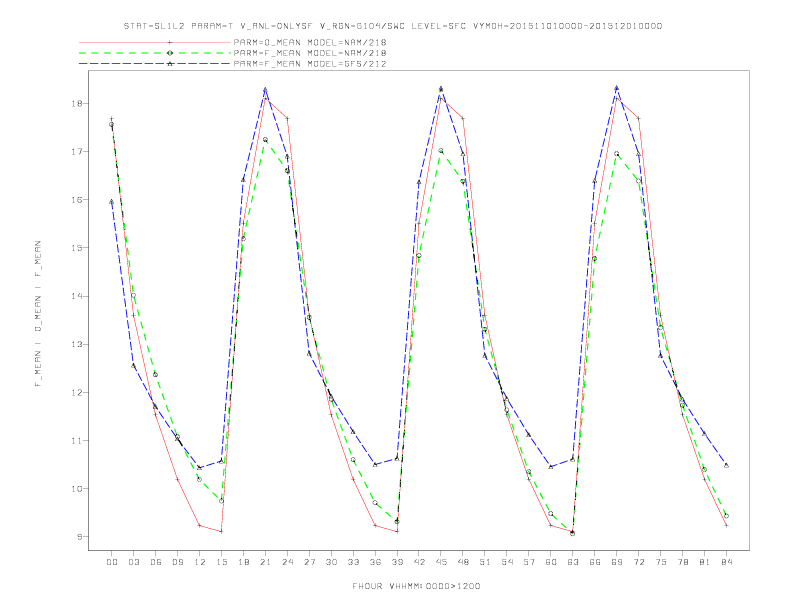The image size is (792, 612).
Task: Click the circle marker in the green legend line
Action: (170, 53)
